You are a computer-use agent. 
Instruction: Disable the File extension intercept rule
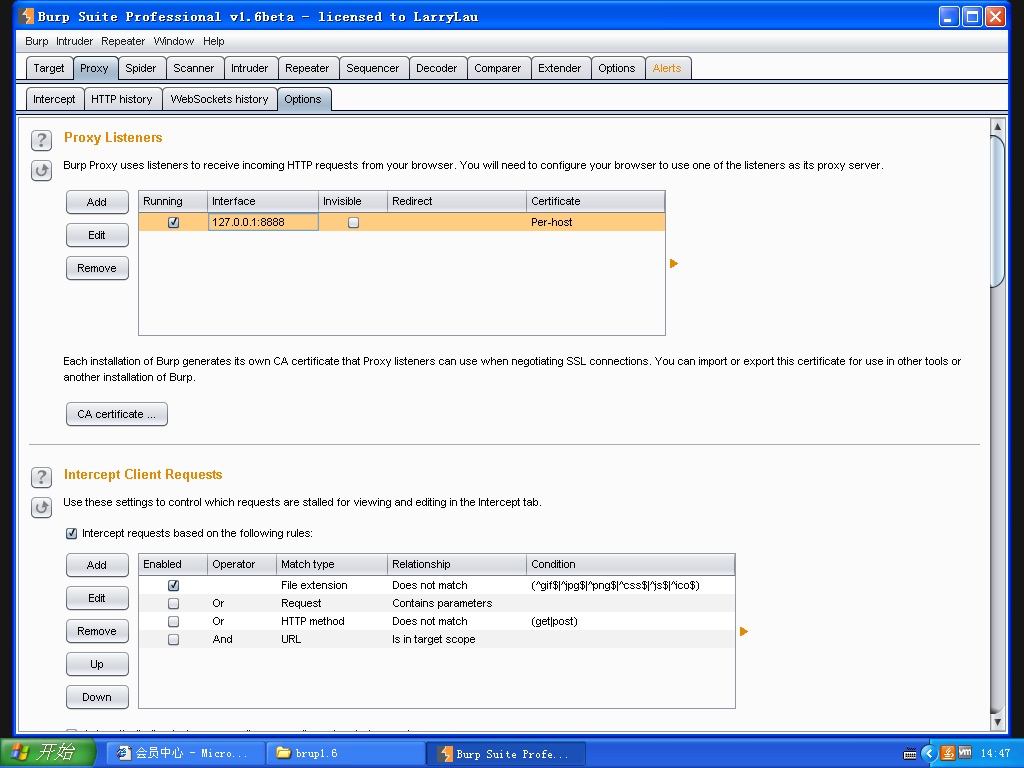click(x=174, y=586)
